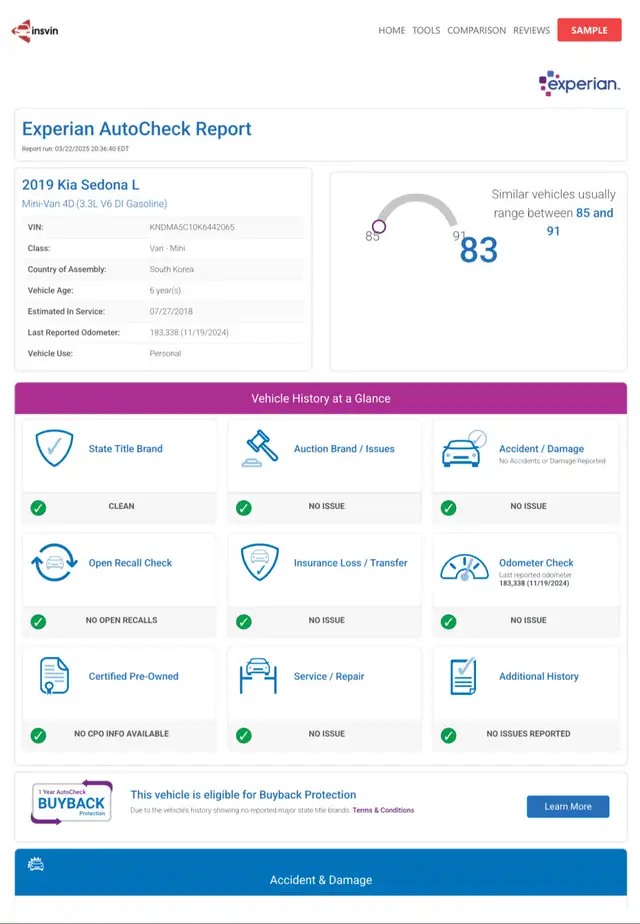Image resolution: width=640 pixels, height=924 pixels.
Task: Click the Vehicle Use value Personal
Action: point(165,354)
